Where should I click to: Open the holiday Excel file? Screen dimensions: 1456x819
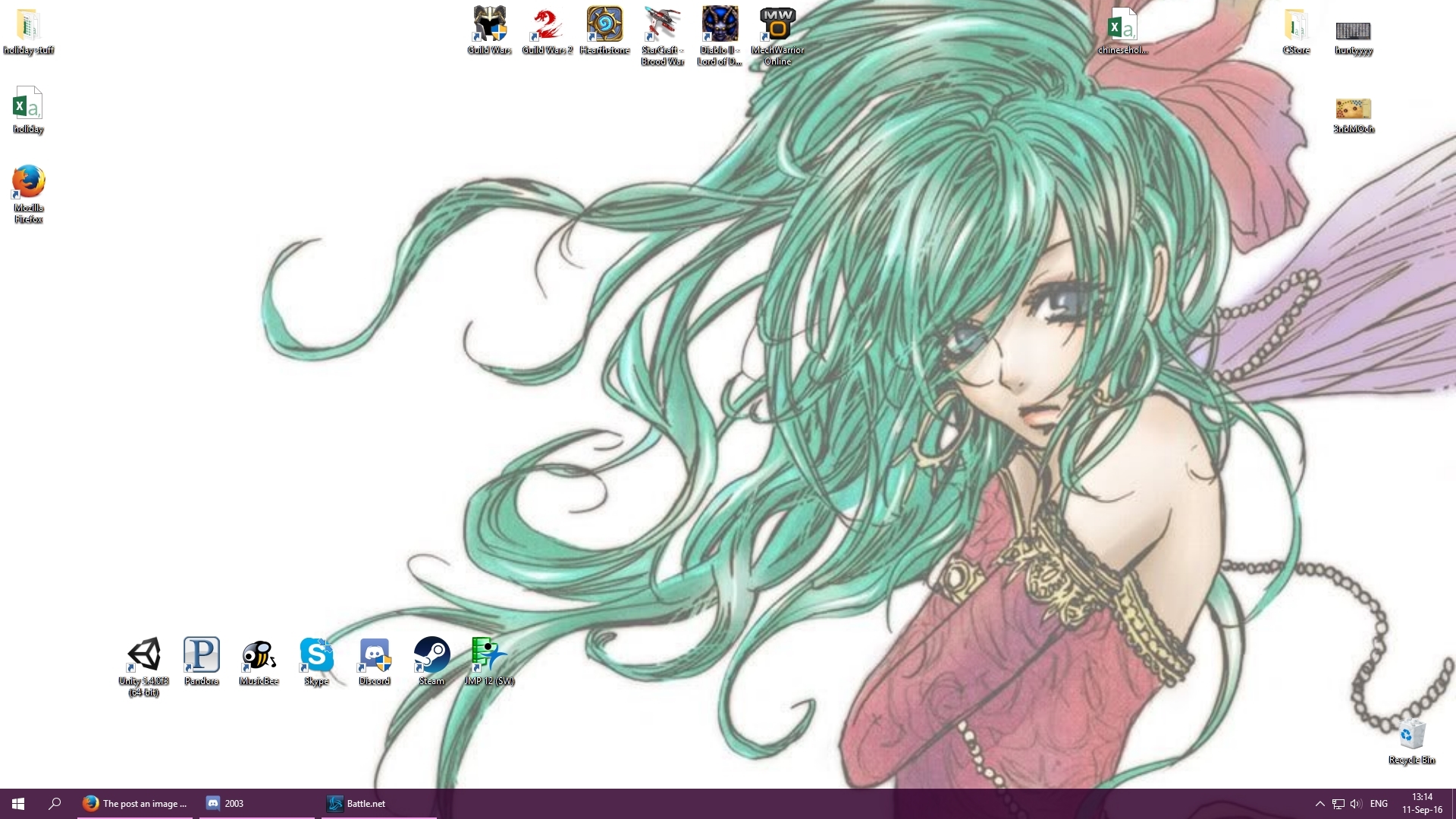28,110
